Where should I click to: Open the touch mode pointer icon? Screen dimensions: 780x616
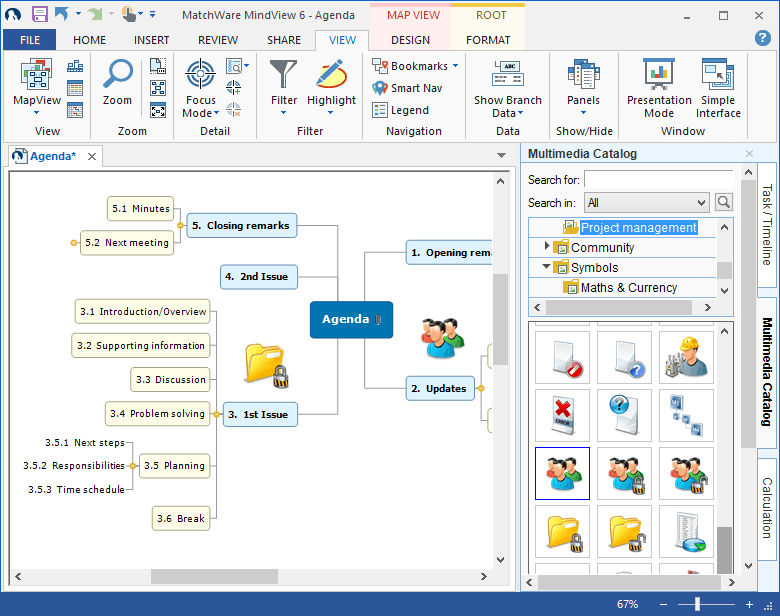click(128, 14)
